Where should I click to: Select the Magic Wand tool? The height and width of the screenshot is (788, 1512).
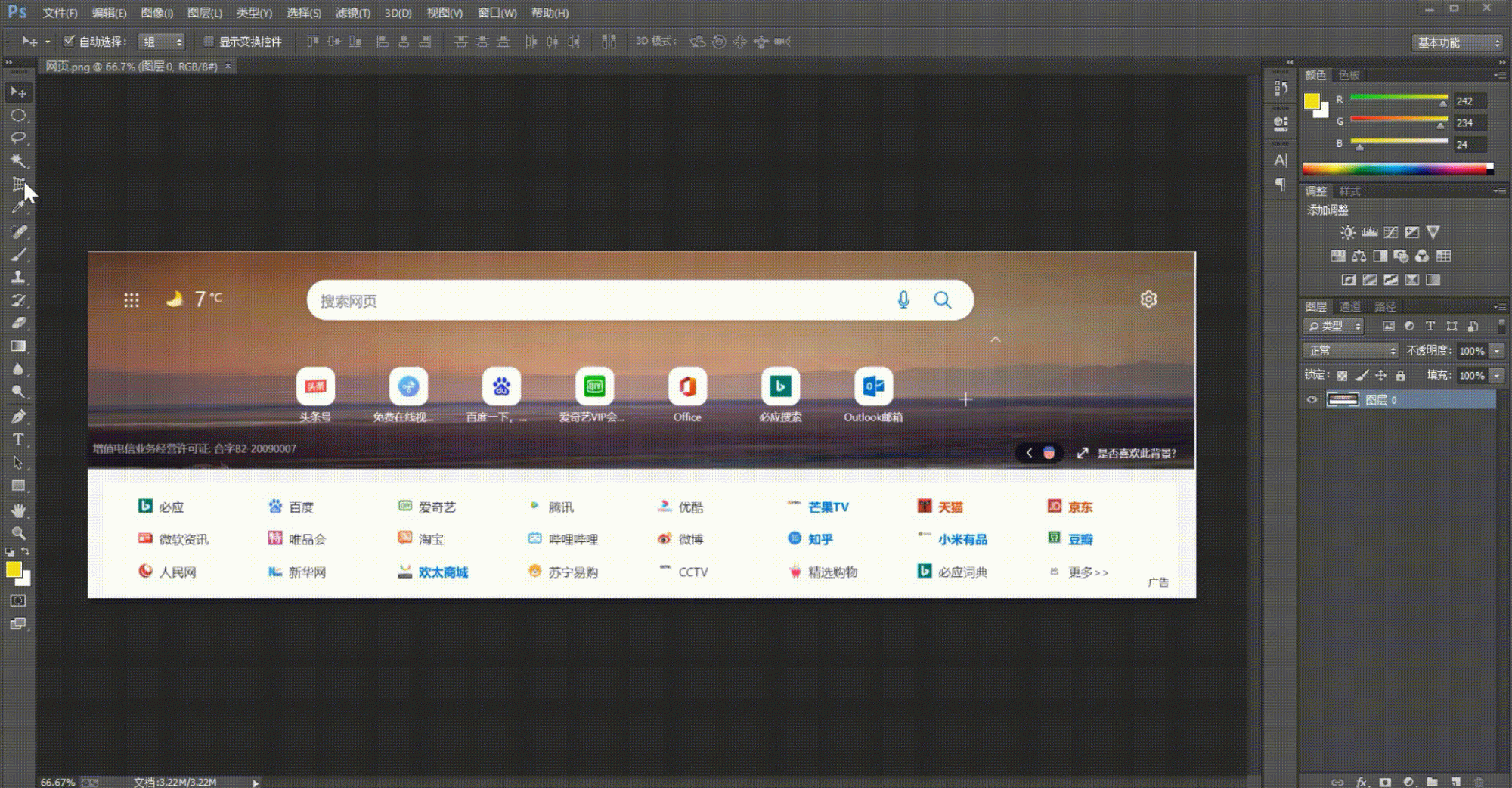(18, 161)
